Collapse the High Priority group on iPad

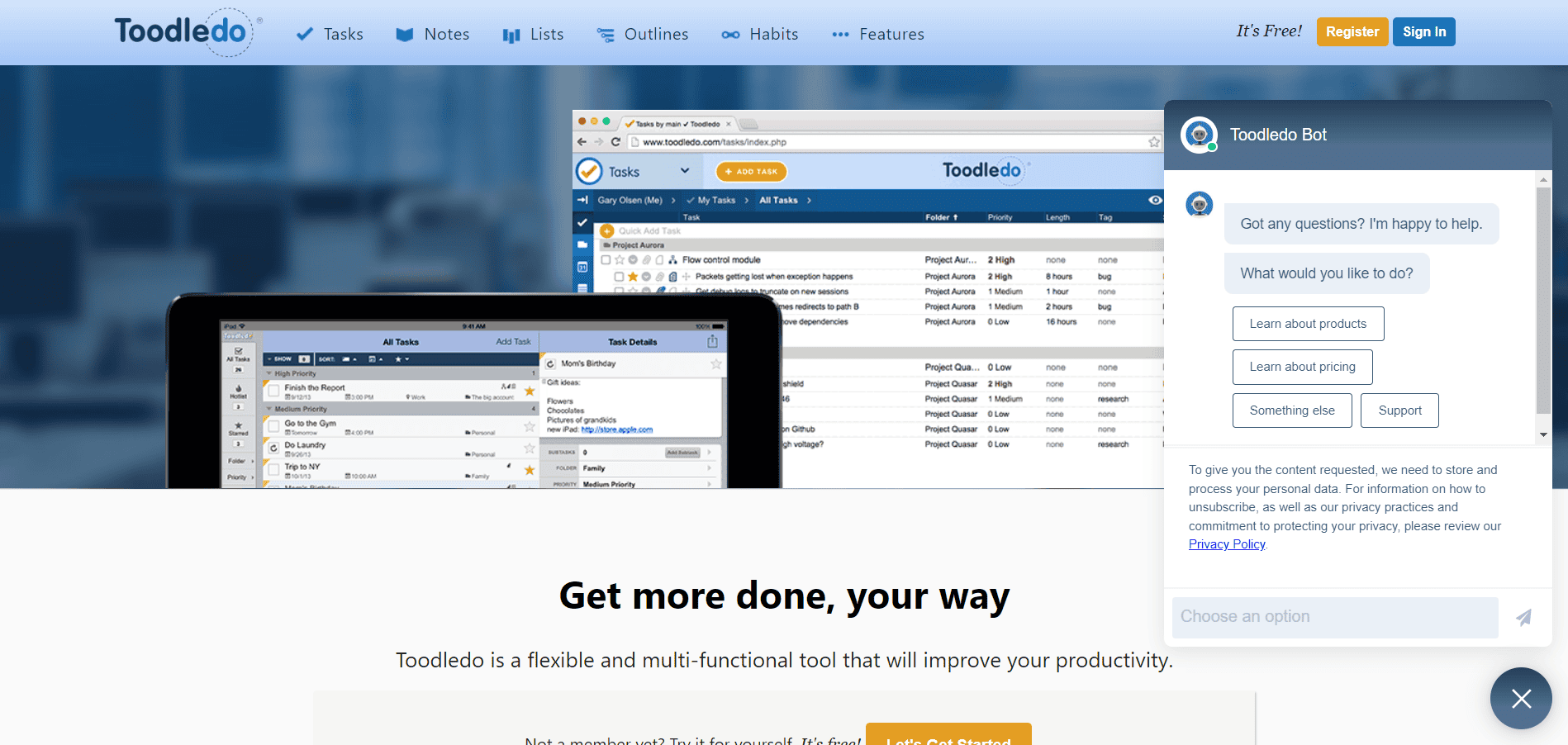pos(268,373)
